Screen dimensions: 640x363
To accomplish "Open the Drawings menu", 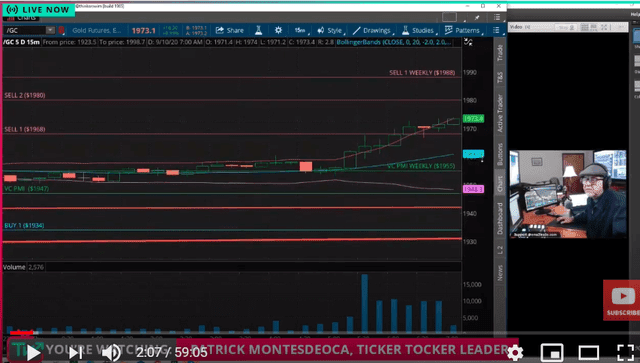I will (x=372, y=30).
